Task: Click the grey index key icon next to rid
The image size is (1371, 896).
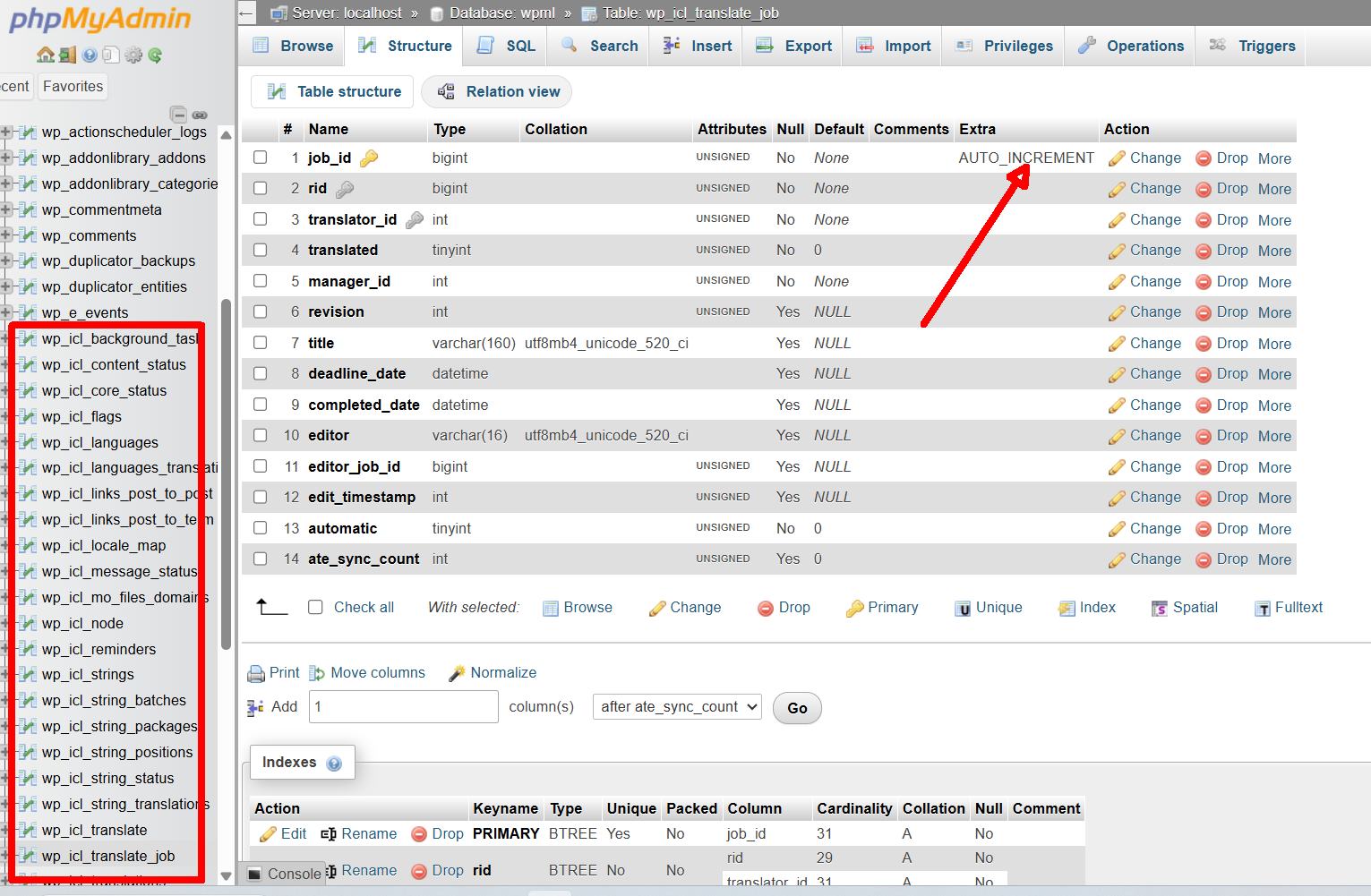Action: click(345, 189)
